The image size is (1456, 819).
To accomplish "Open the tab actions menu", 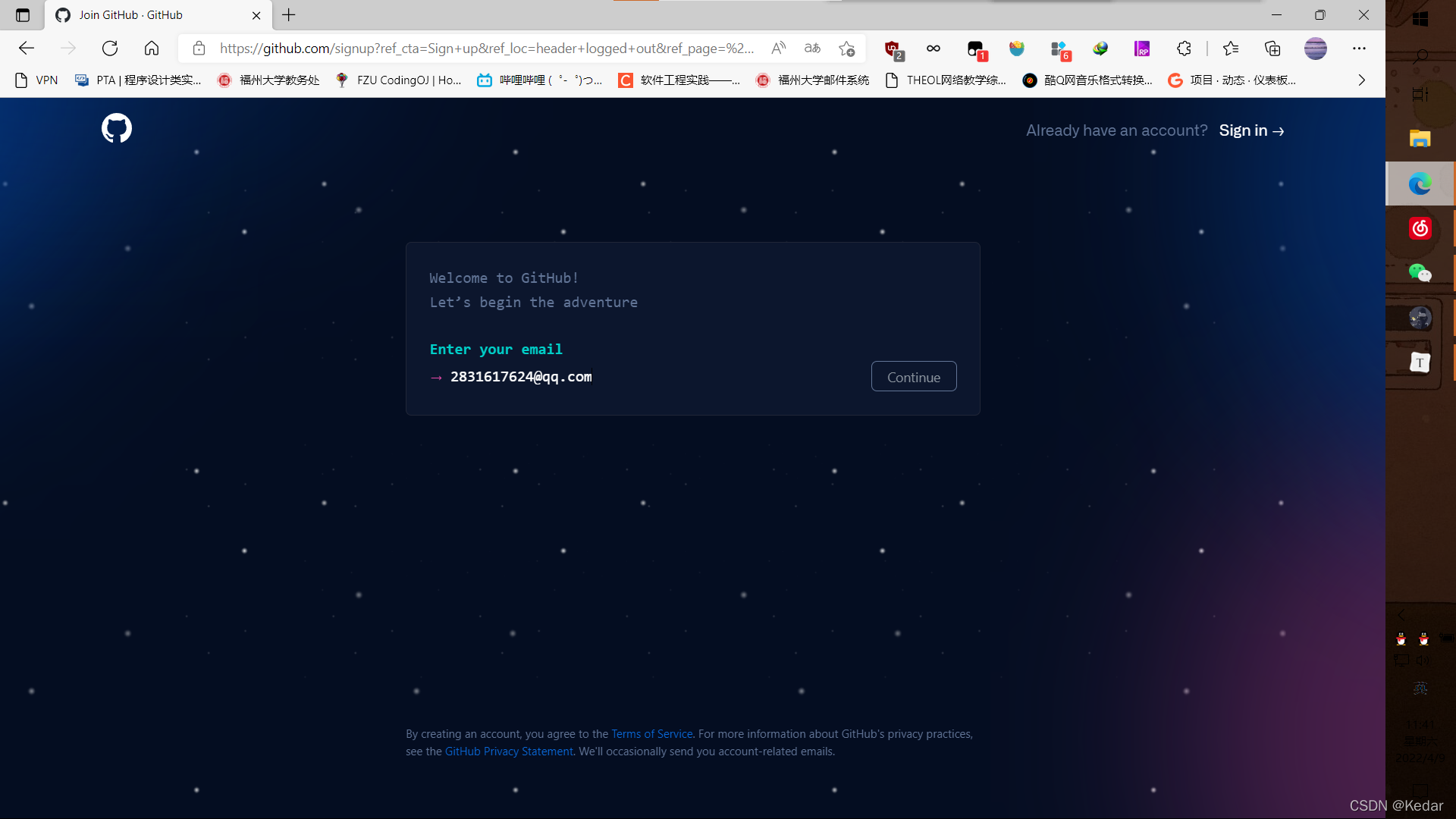I will click(x=23, y=15).
